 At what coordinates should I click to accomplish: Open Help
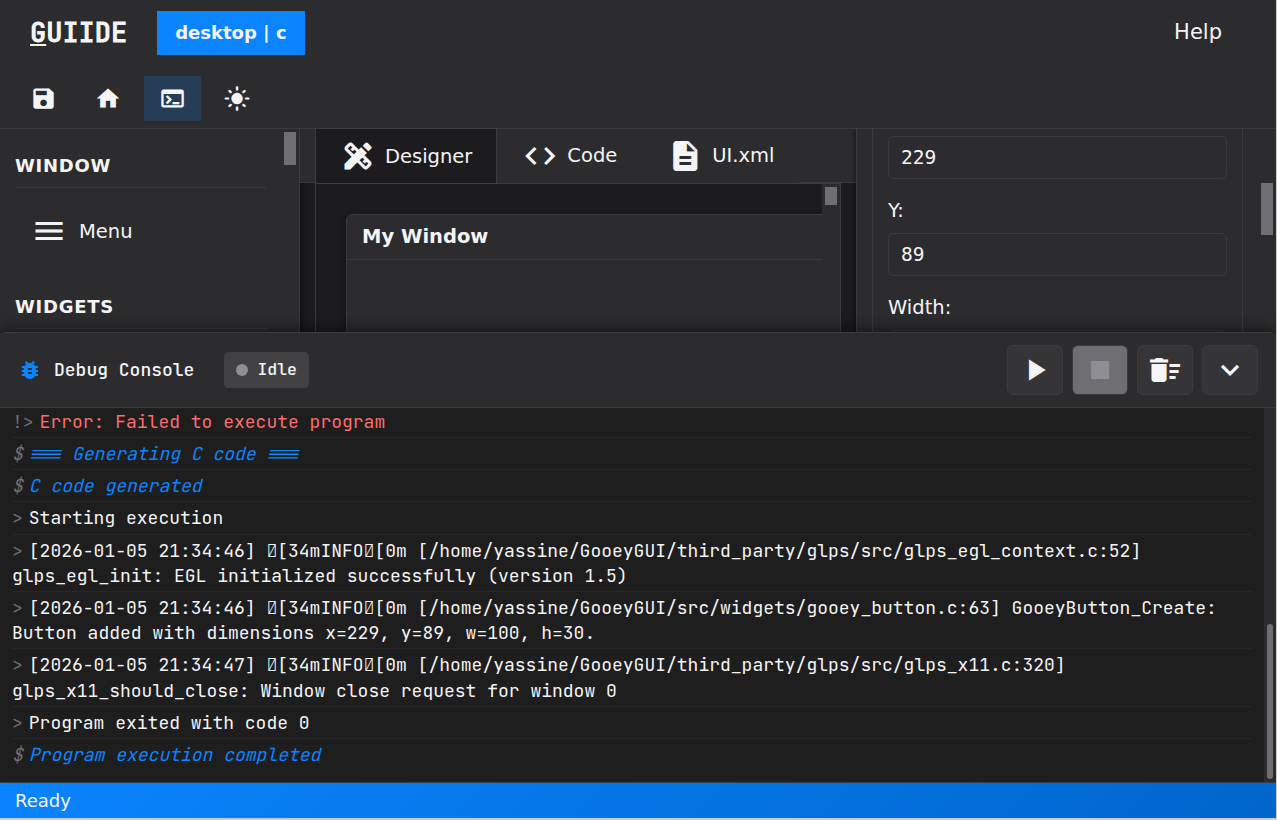(1197, 31)
